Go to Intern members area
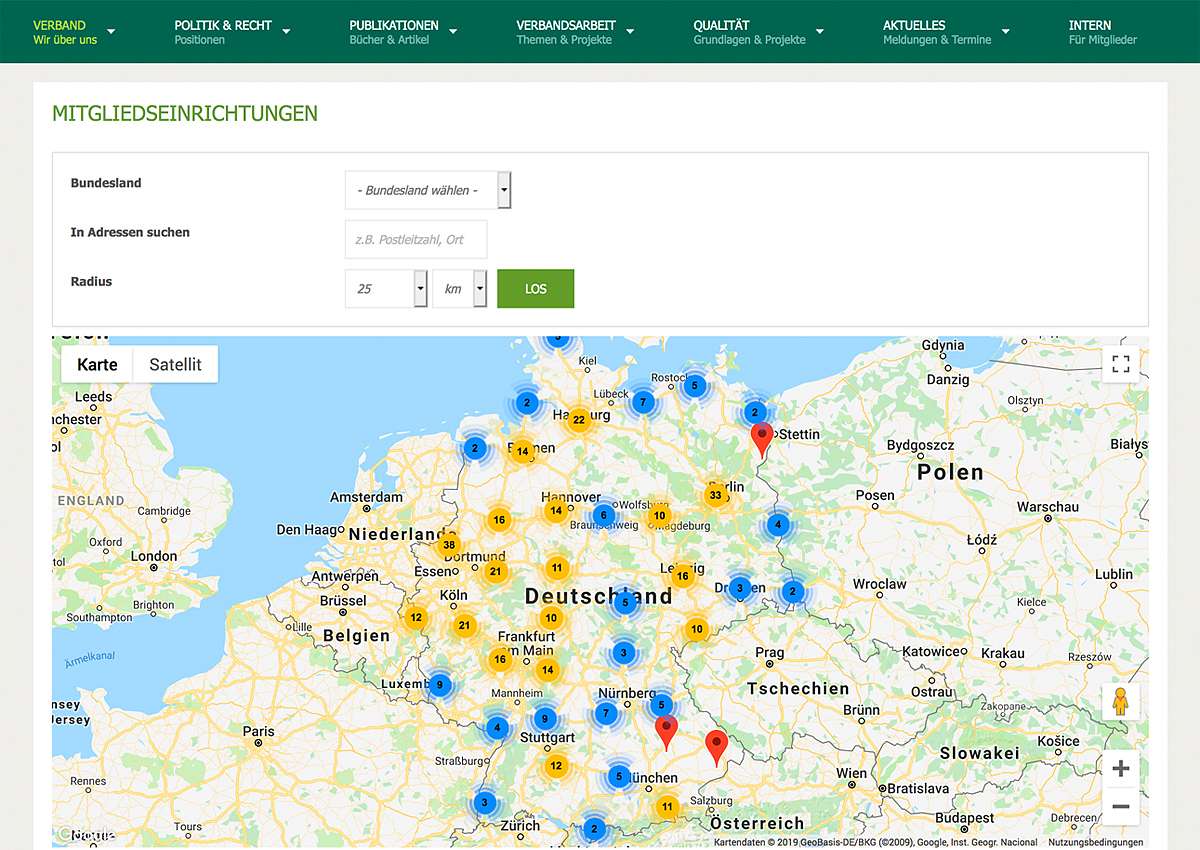Image resolution: width=1200 pixels, height=850 pixels. (x=1103, y=32)
